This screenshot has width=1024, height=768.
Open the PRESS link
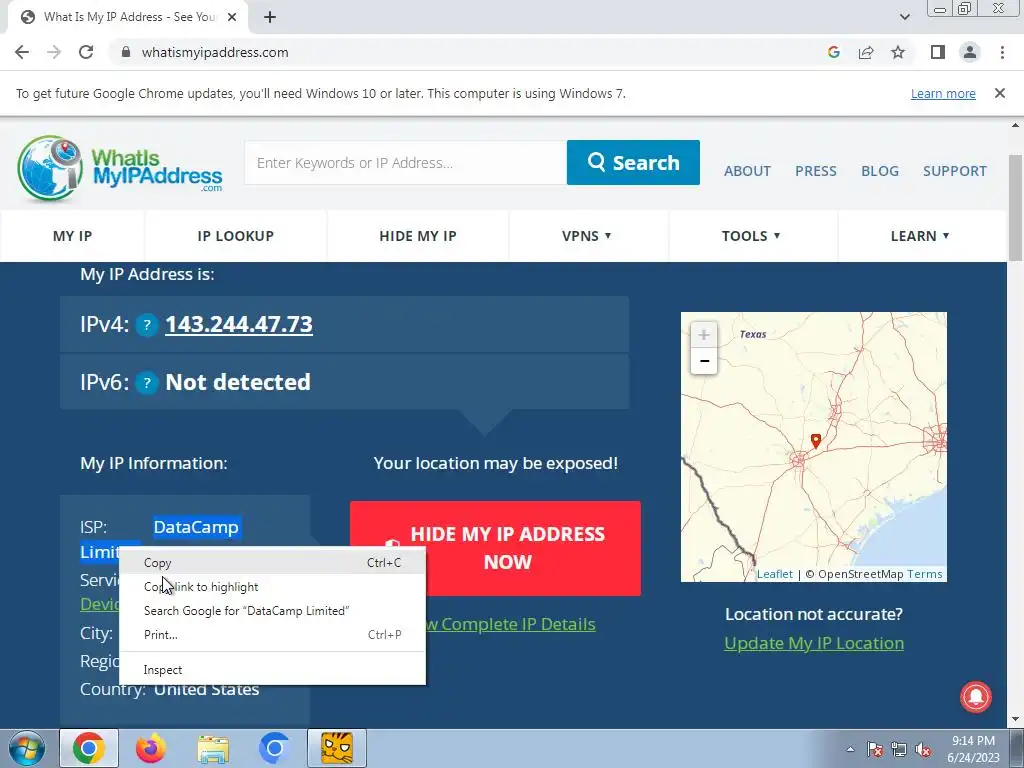pos(816,171)
